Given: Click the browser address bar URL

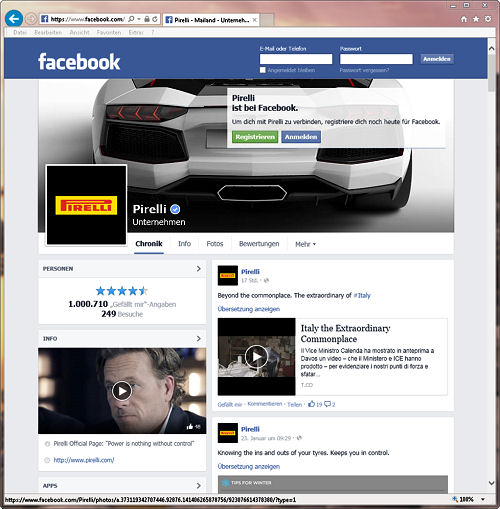Looking at the screenshot, I should point(88,19).
